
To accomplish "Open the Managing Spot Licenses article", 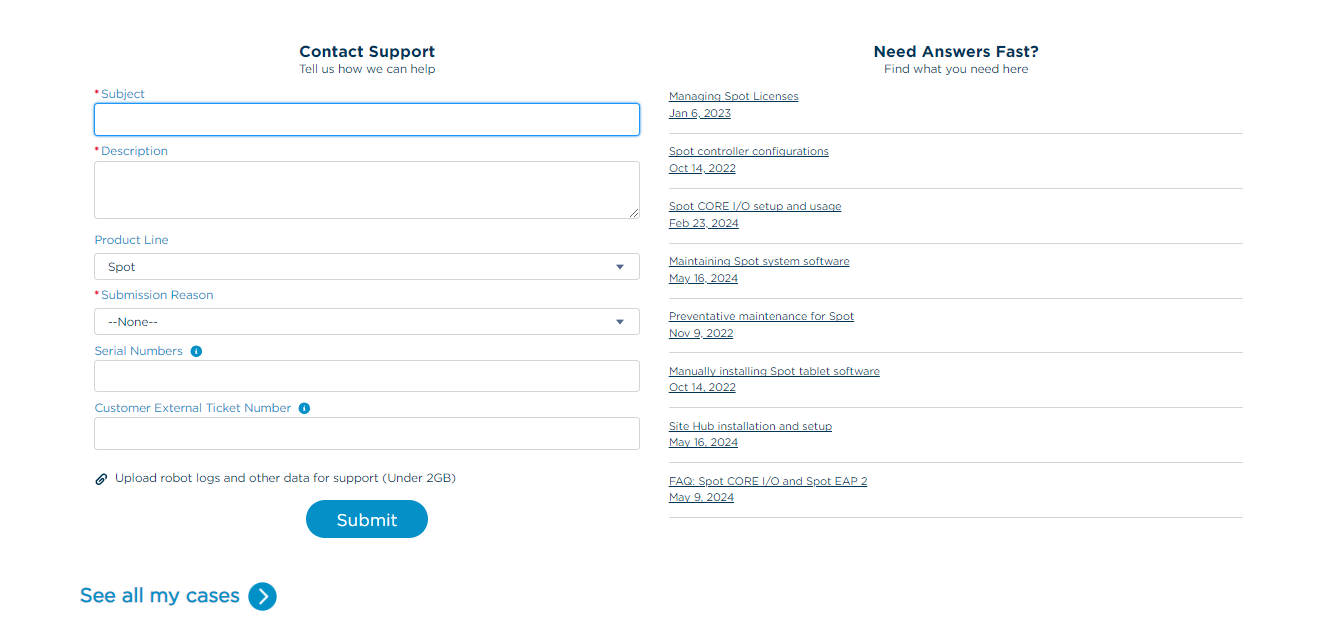I will (733, 97).
